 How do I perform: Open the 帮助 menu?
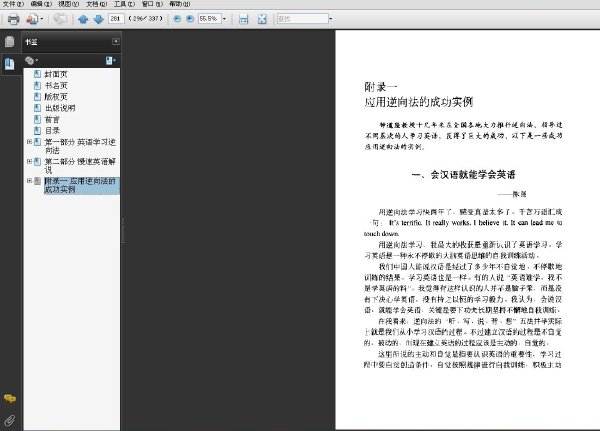(x=180, y=4)
